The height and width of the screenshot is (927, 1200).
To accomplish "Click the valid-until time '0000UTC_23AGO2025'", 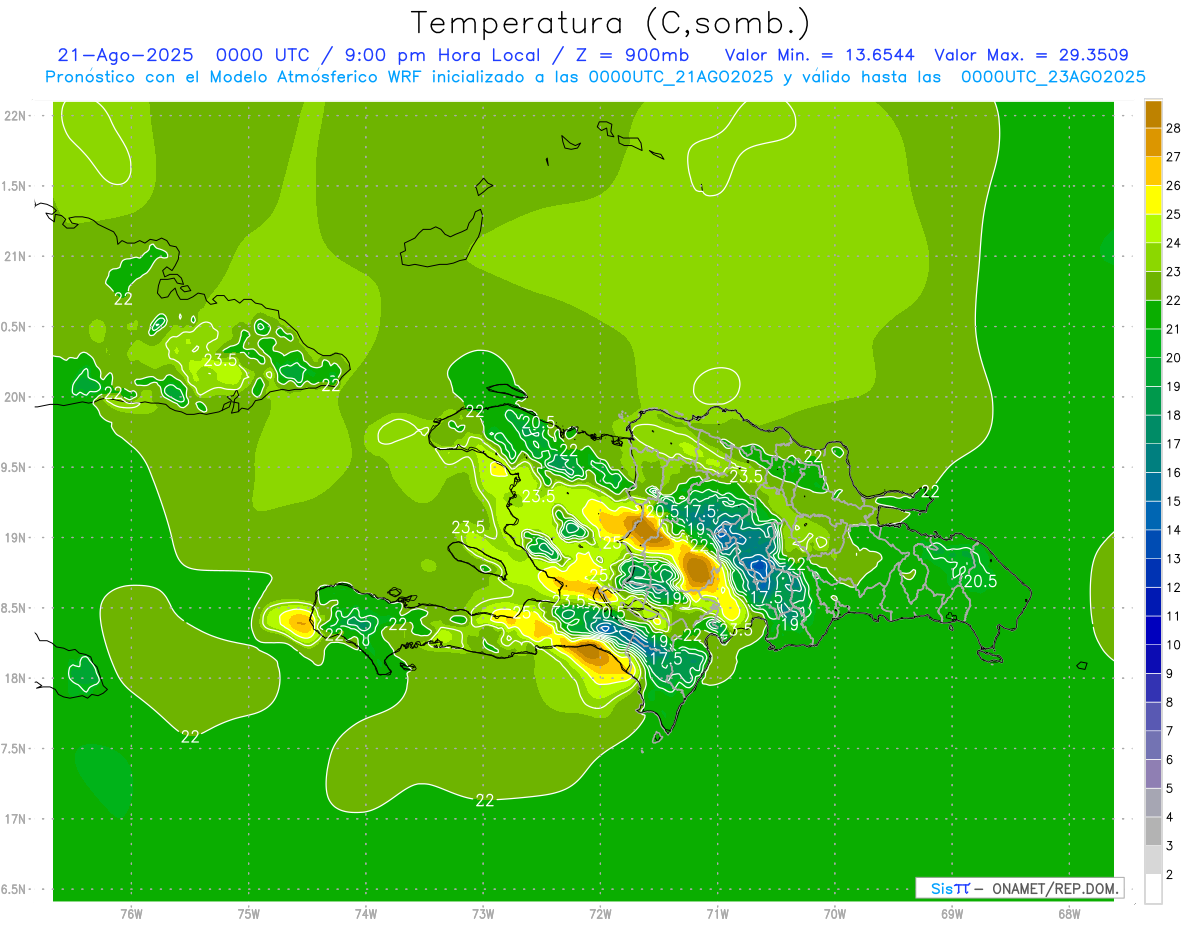I will coord(1052,77).
